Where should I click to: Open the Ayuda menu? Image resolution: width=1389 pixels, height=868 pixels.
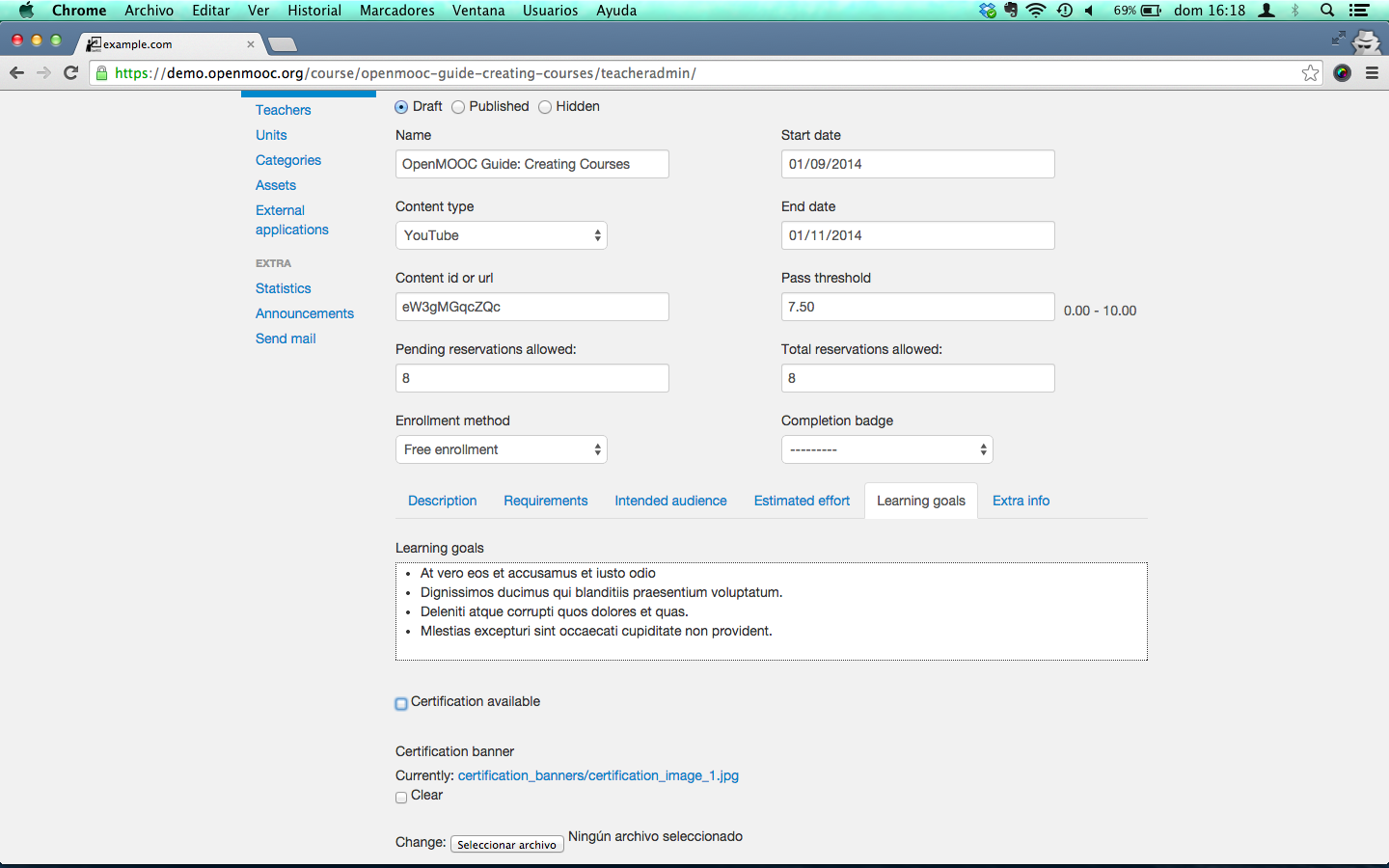point(616,11)
